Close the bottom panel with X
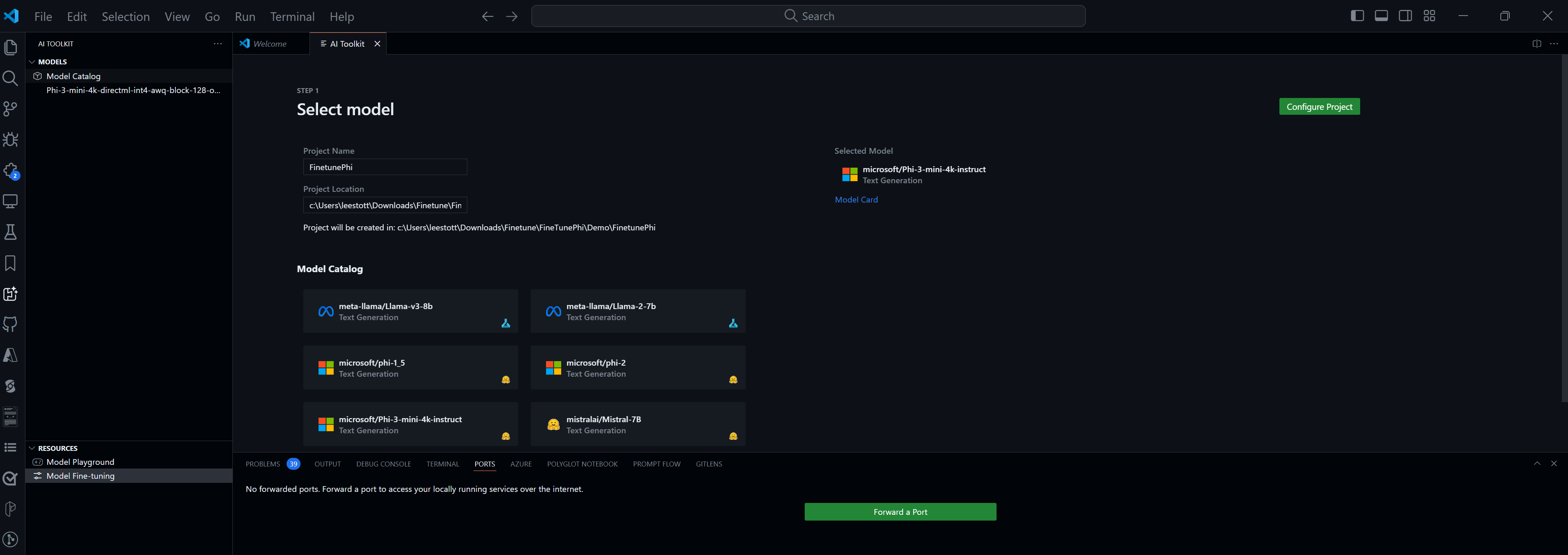The width and height of the screenshot is (1568, 555). (x=1554, y=464)
